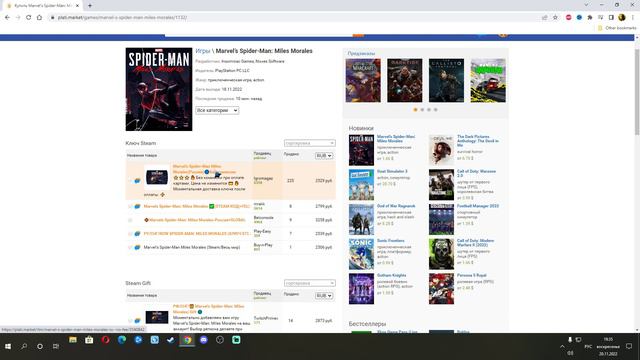Open Other bookmarks folder

[617, 28]
